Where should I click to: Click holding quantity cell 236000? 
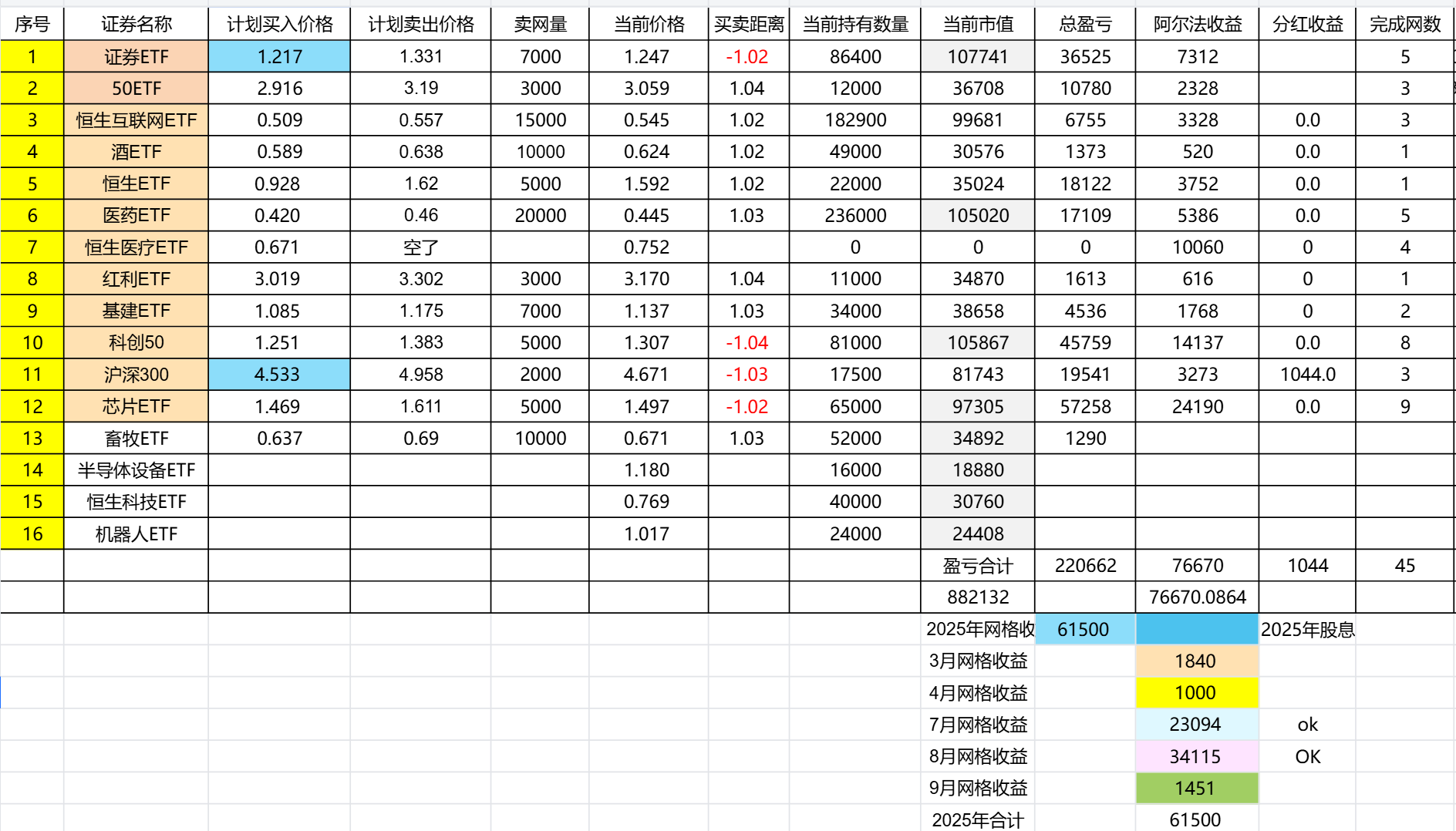(x=855, y=215)
